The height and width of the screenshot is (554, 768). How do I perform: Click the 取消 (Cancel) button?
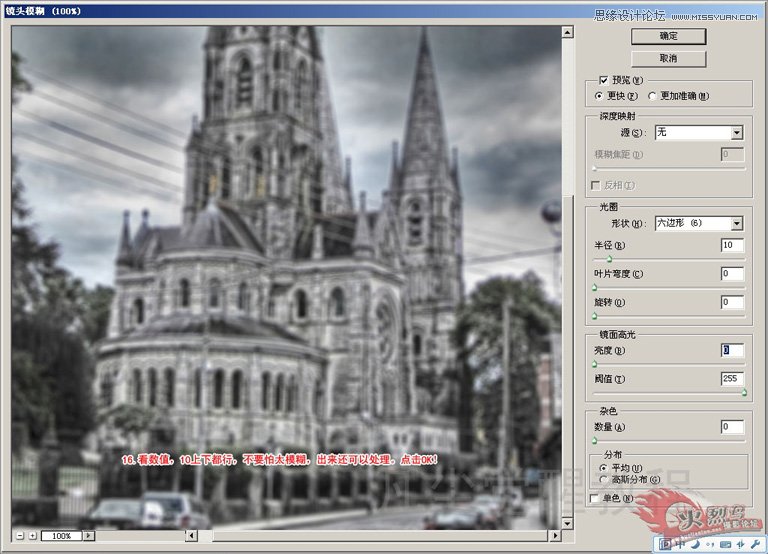point(669,58)
